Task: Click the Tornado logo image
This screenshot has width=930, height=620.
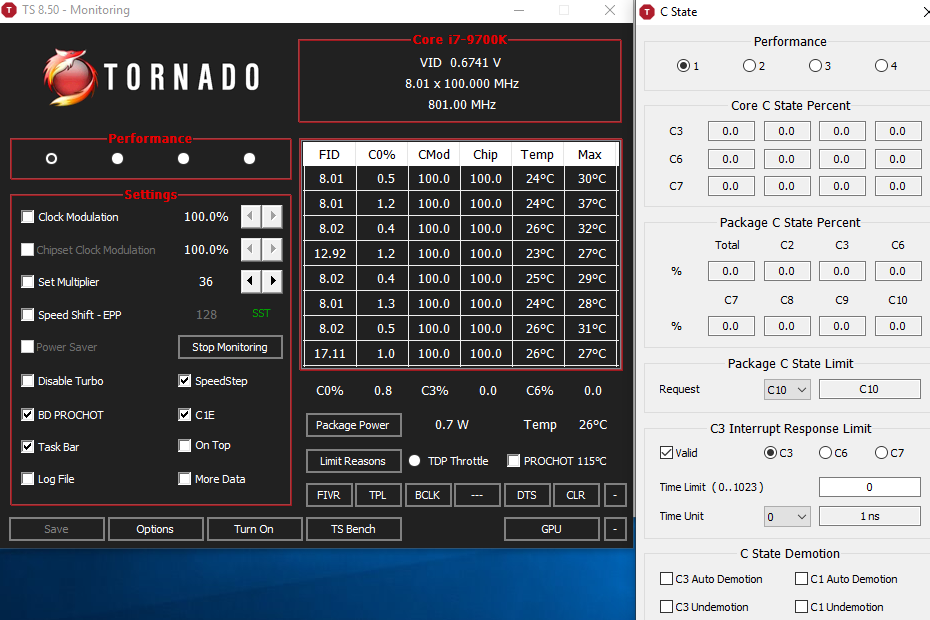Action: tap(152, 77)
